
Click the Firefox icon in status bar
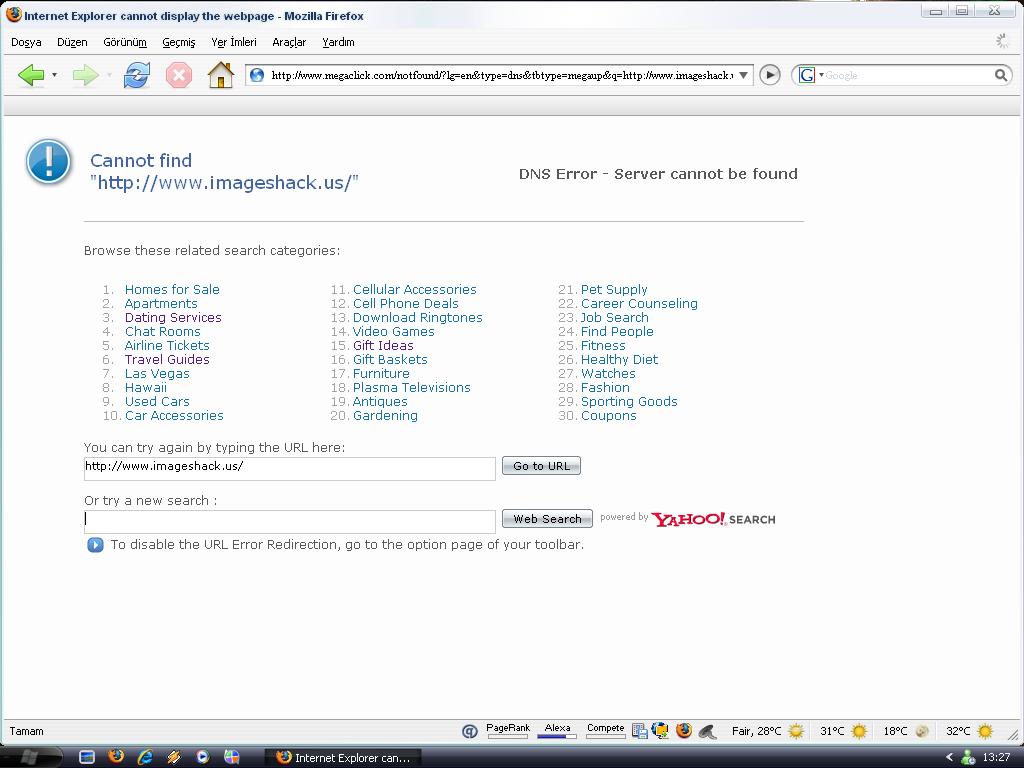pyautogui.click(x=684, y=730)
